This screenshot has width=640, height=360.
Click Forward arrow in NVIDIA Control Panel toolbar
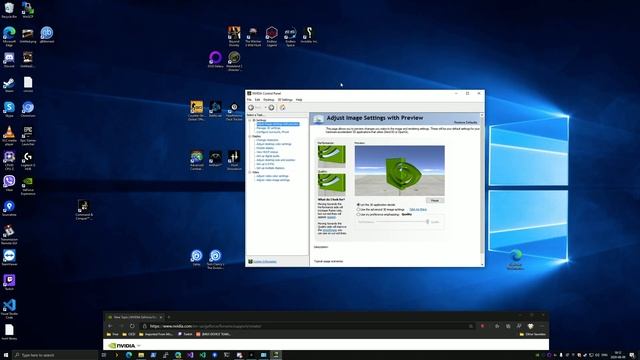click(271, 107)
